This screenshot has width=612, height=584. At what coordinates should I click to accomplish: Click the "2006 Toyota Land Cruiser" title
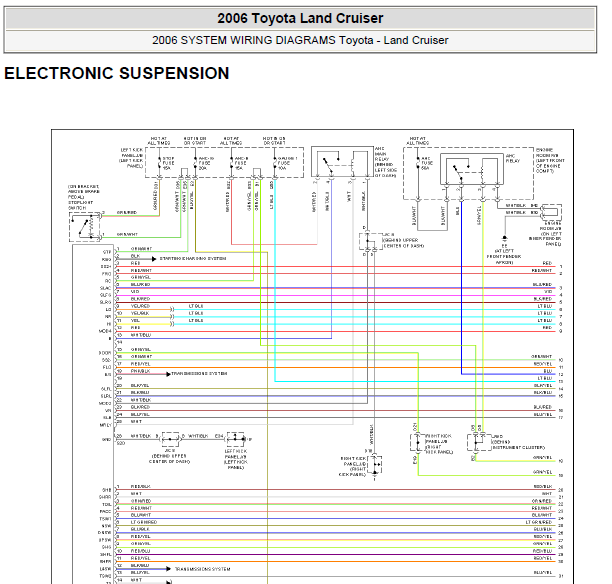[x=300, y=18]
